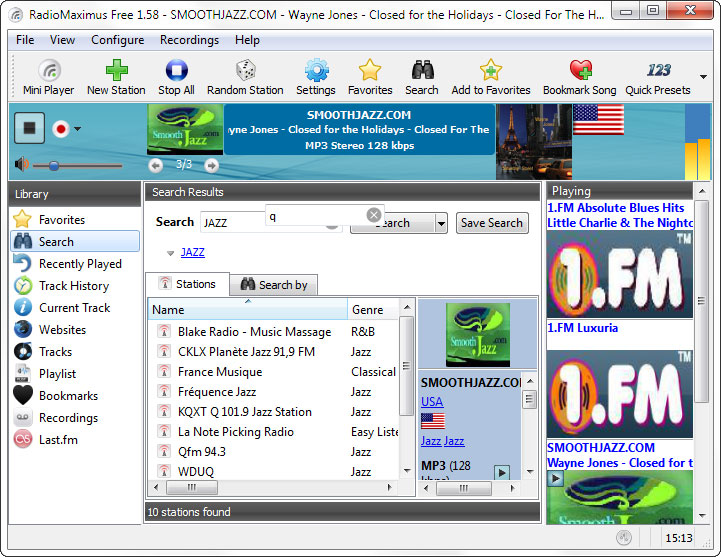Open the Configure menu
Viewport: 721px width, 557px height.
click(118, 40)
